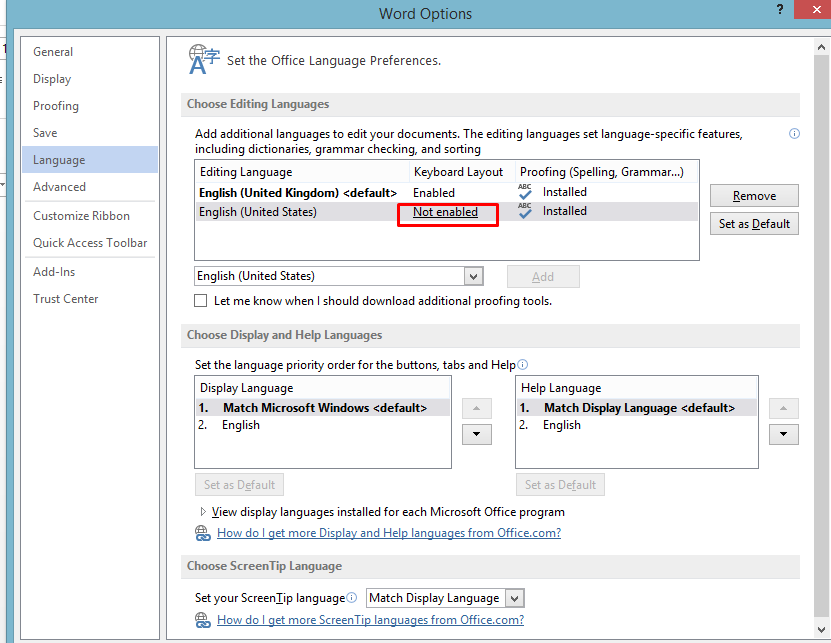Image resolution: width=831 pixels, height=643 pixels.
Task: Select Match Display Language in Help Language list
Action: pos(636,408)
